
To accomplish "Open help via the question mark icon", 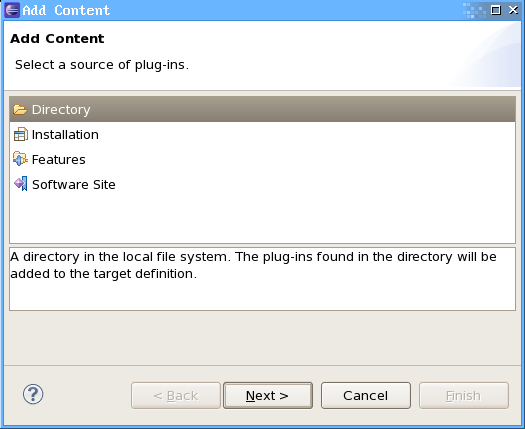I will point(33,394).
